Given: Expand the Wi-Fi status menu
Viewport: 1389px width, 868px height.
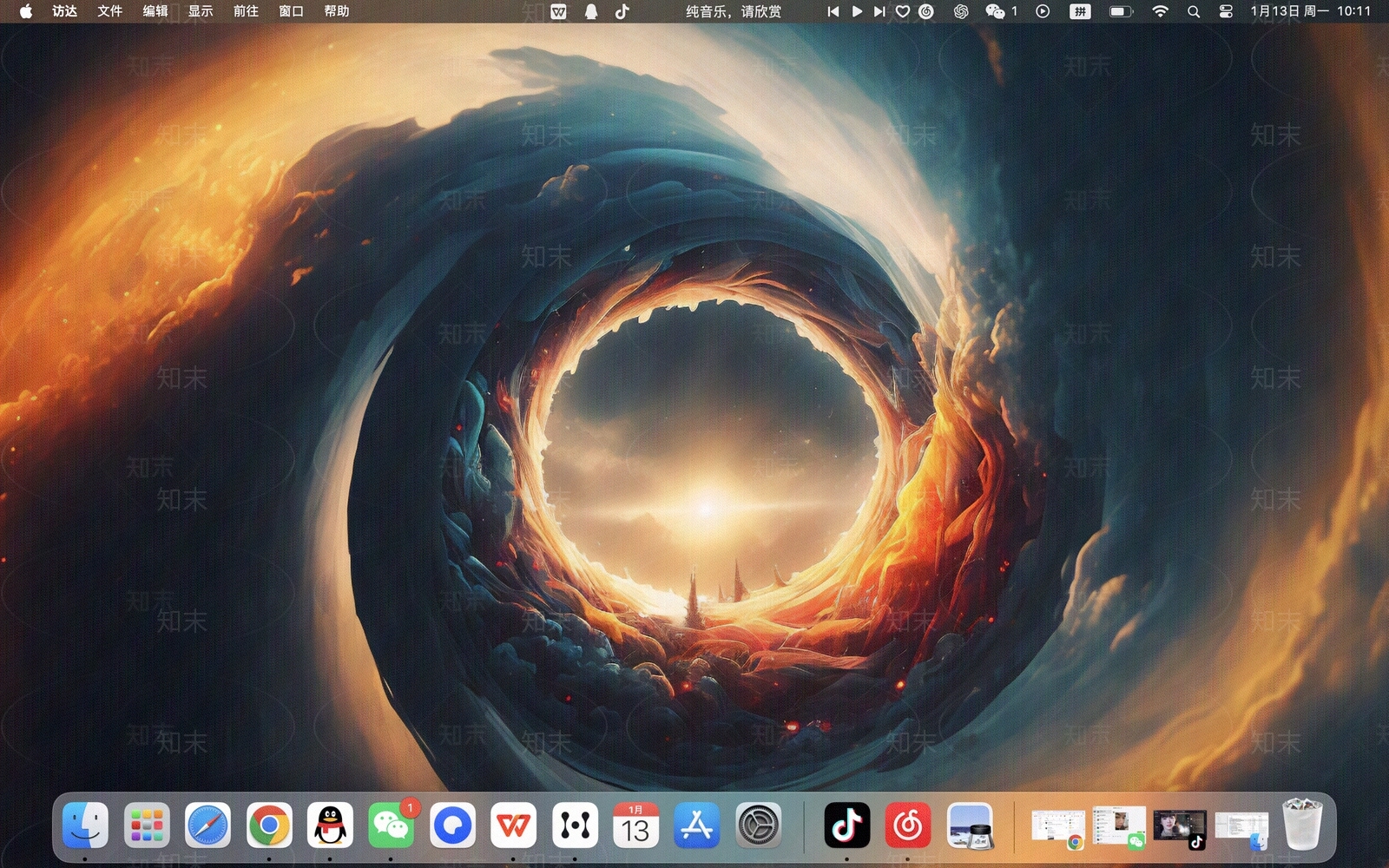Looking at the screenshot, I should click(x=1160, y=11).
